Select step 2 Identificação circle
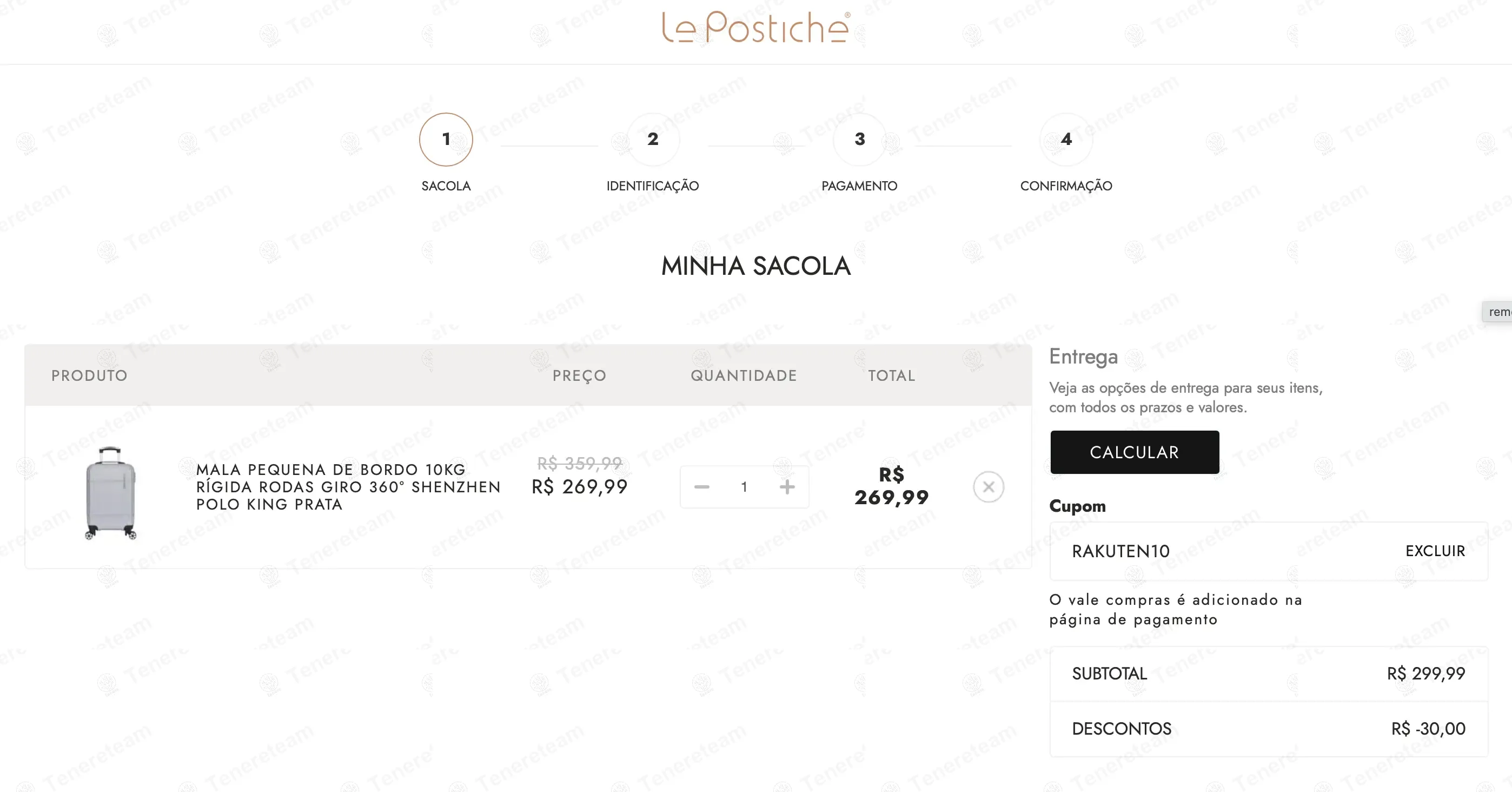This screenshot has width=1512, height=792. pos(653,139)
